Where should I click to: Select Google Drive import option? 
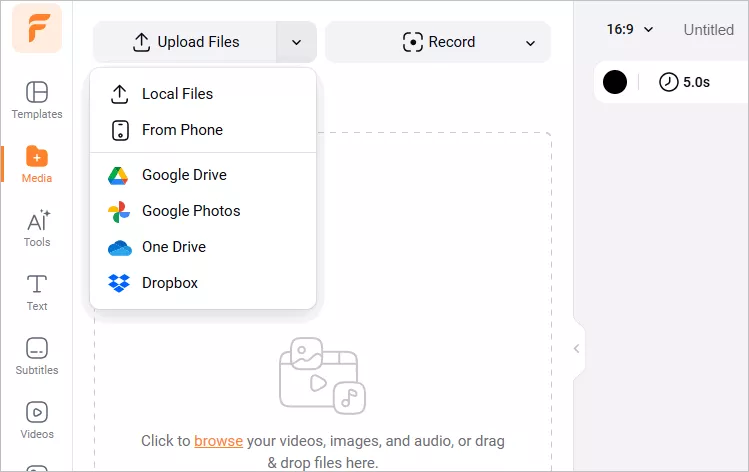203,175
